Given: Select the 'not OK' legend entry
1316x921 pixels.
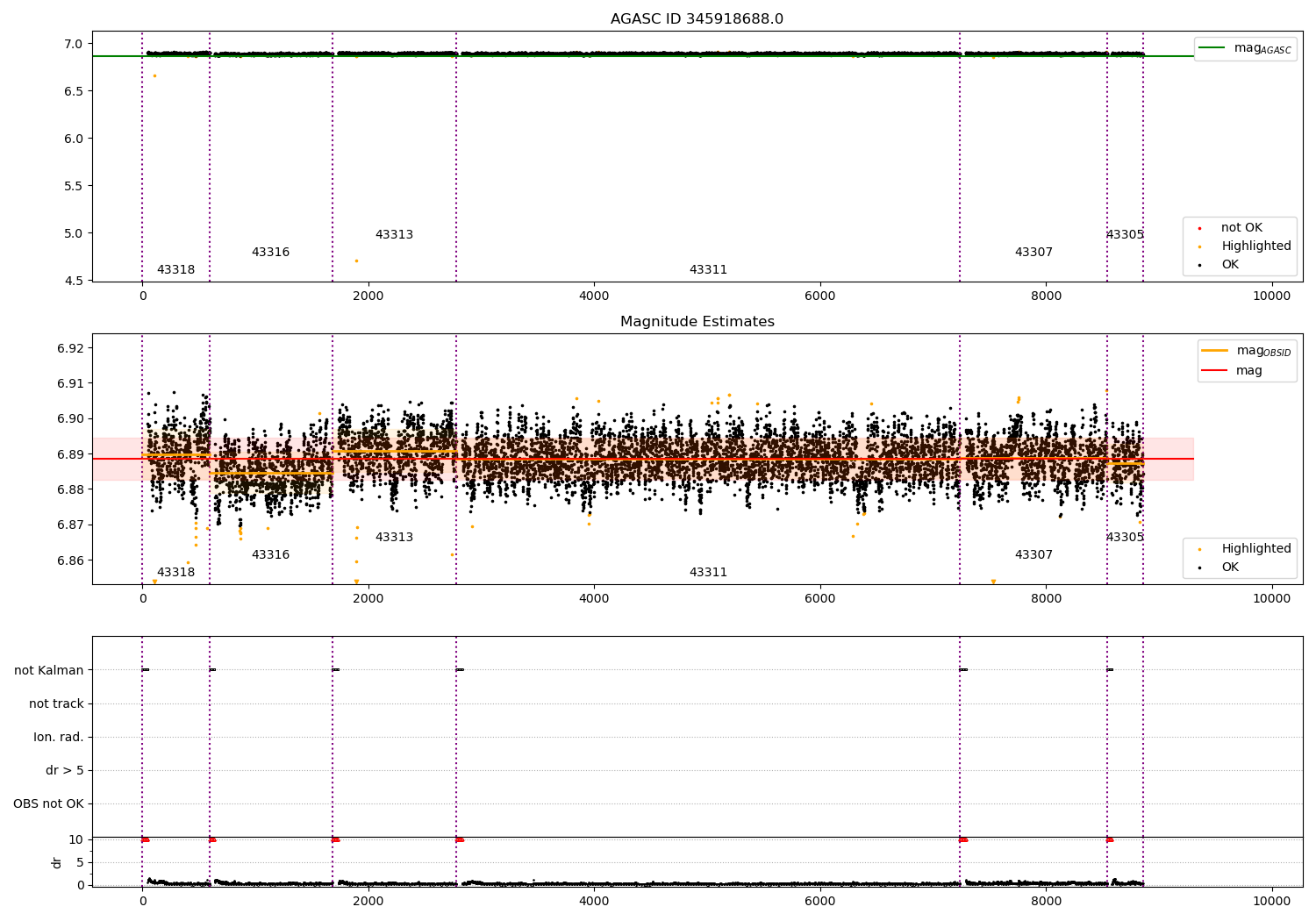Looking at the screenshot, I should pos(1241,228).
